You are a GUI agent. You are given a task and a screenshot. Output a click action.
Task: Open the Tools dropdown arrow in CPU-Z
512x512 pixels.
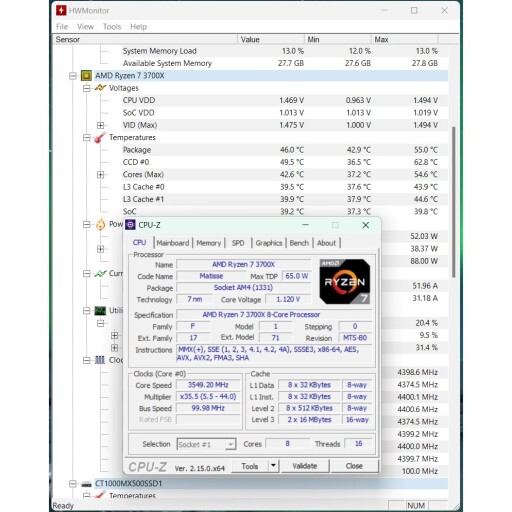[273, 466]
